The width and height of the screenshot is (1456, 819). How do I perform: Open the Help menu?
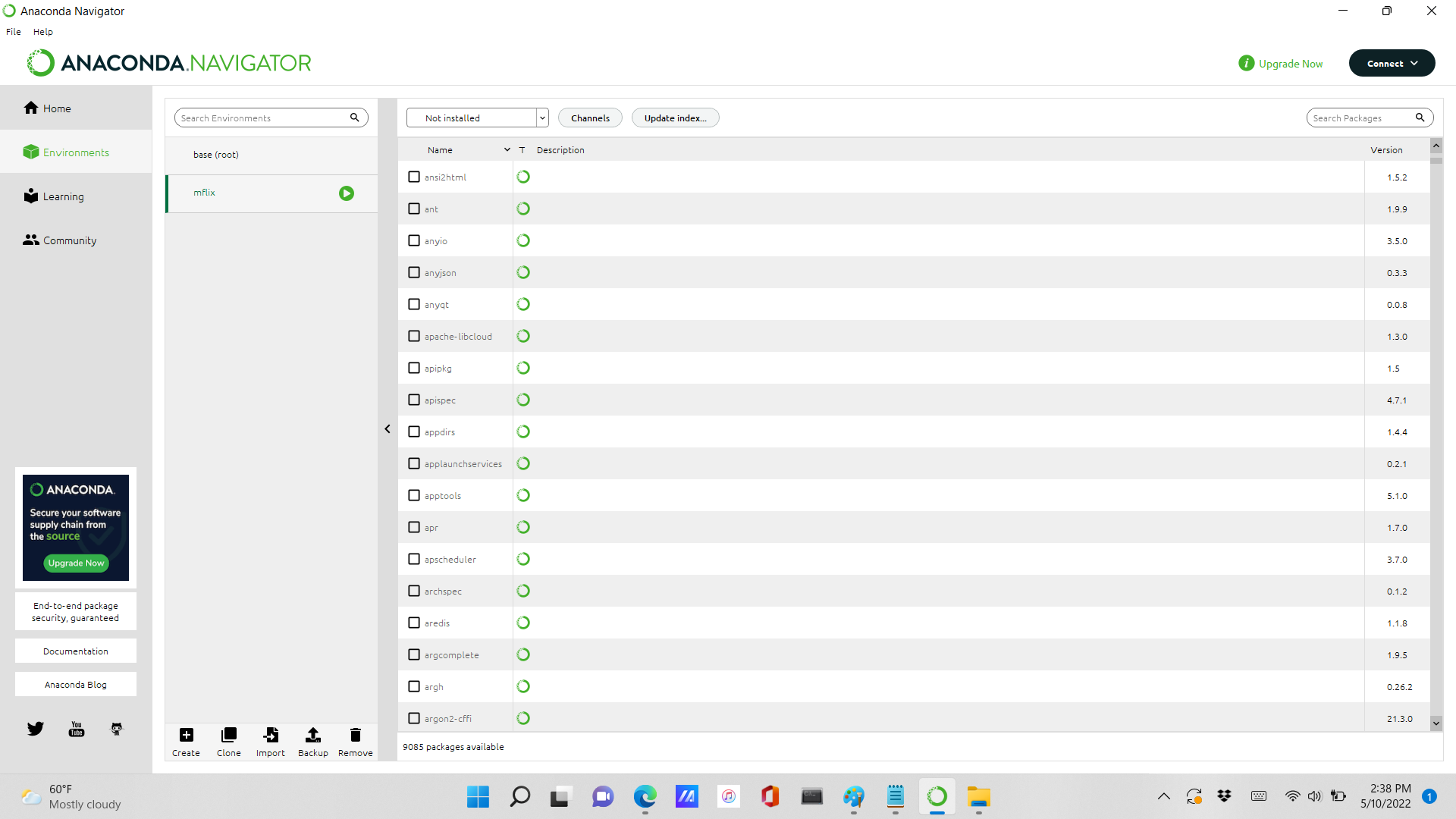coord(42,31)
